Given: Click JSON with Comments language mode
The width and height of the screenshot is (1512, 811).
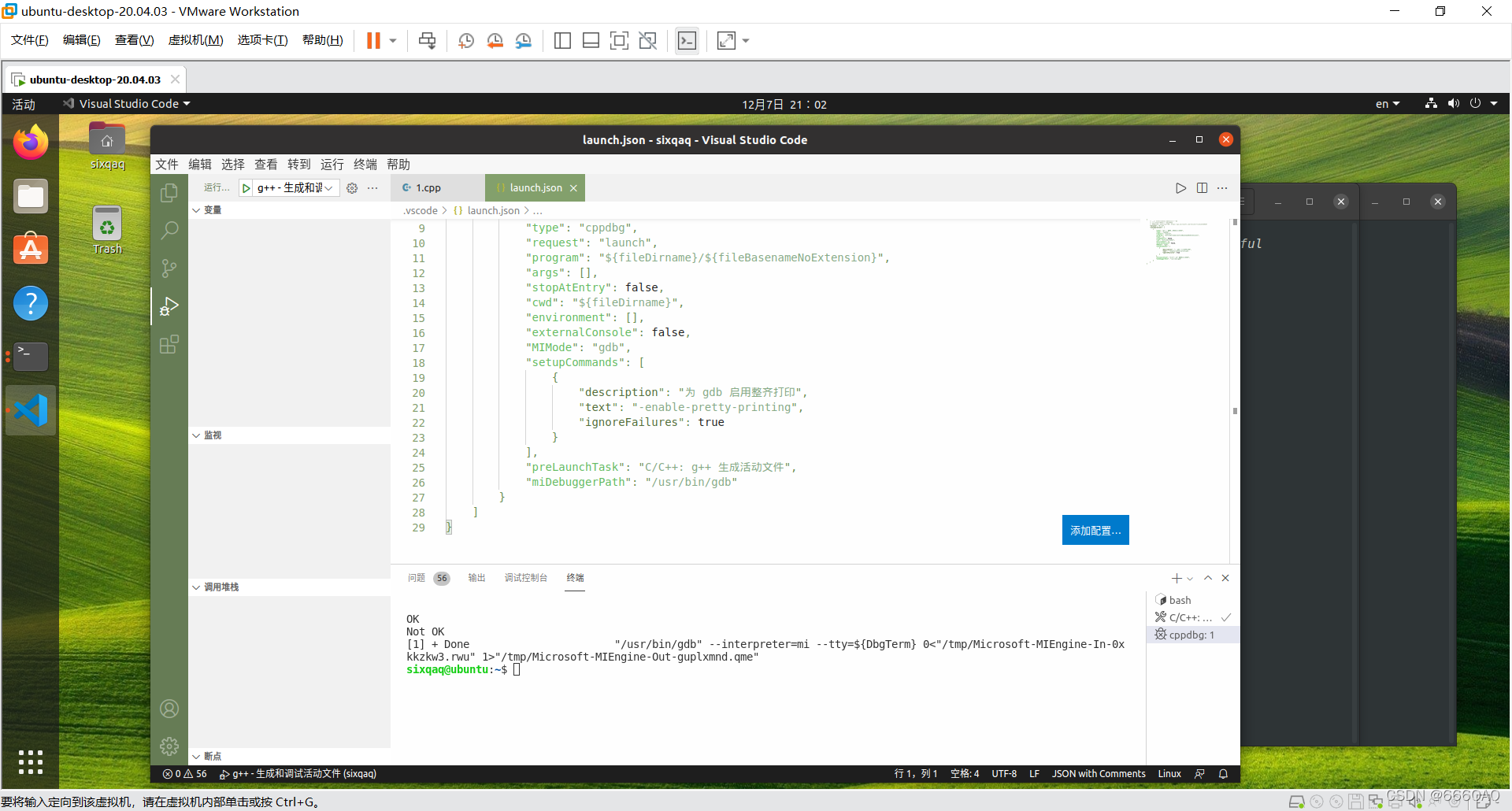Looking at the screenshot, I should tap(1099, 774).
